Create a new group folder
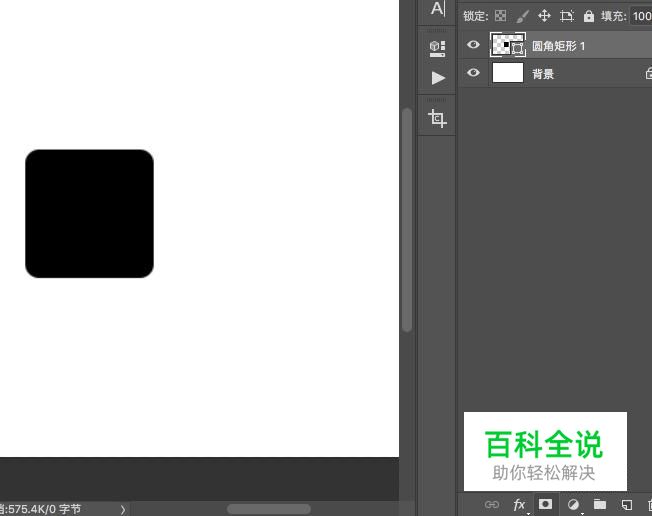Viewport: 652px width, 516px height. 600,505
